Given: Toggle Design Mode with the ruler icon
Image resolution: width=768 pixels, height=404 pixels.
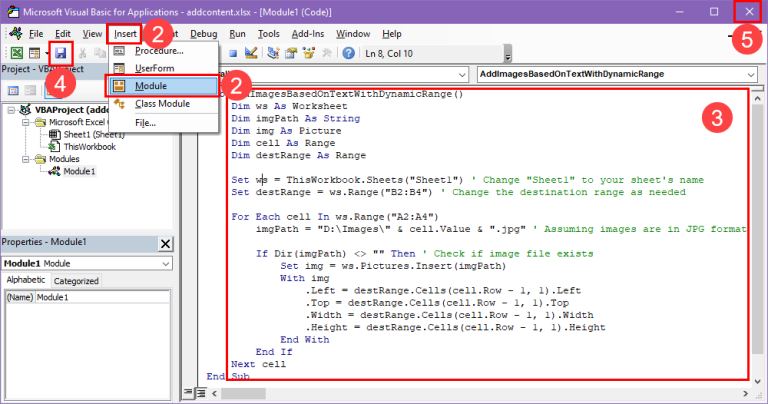Looking at the screenshot, I should 251,53.
